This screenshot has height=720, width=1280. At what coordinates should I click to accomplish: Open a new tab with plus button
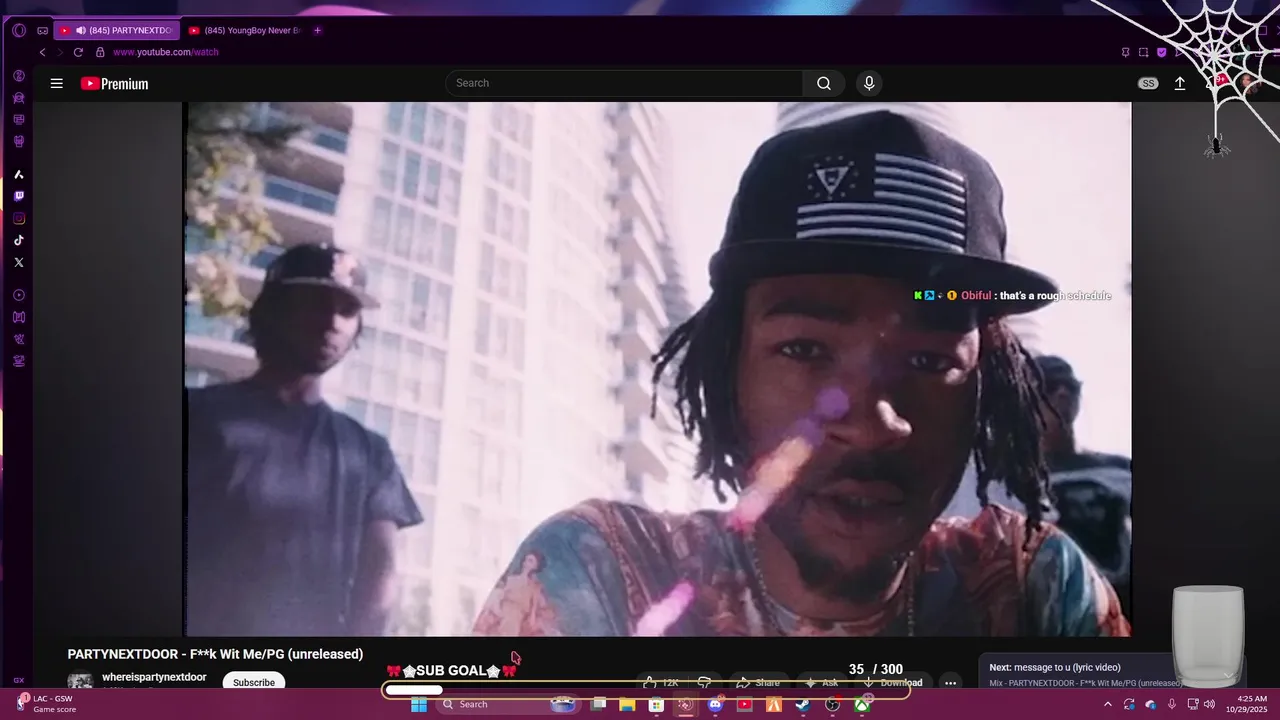(318, 30)
